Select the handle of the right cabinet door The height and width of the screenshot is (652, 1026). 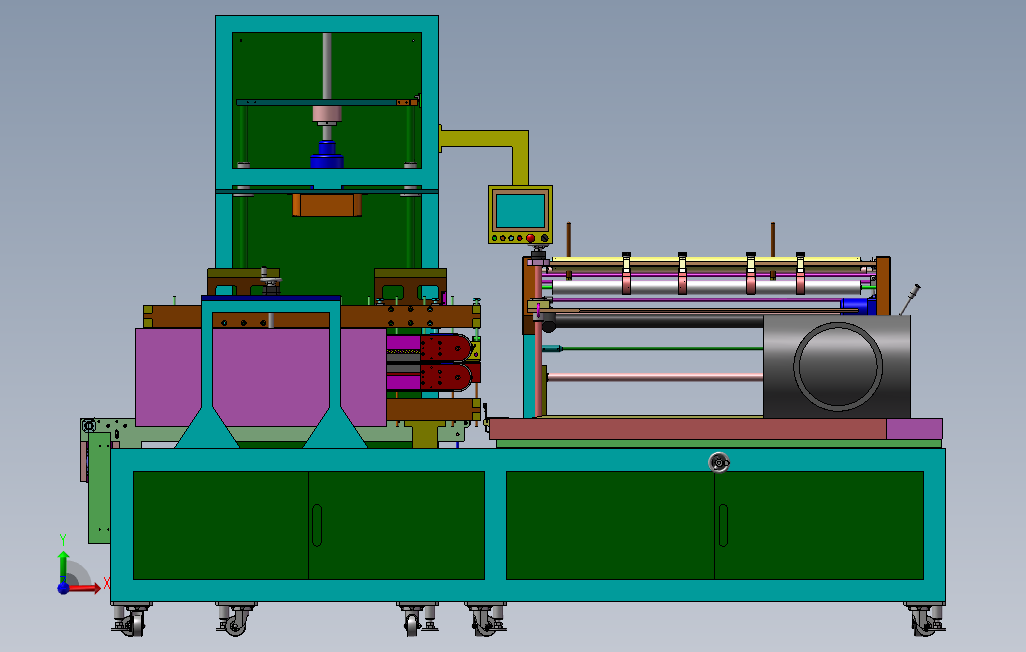click(x=723, y=525)
